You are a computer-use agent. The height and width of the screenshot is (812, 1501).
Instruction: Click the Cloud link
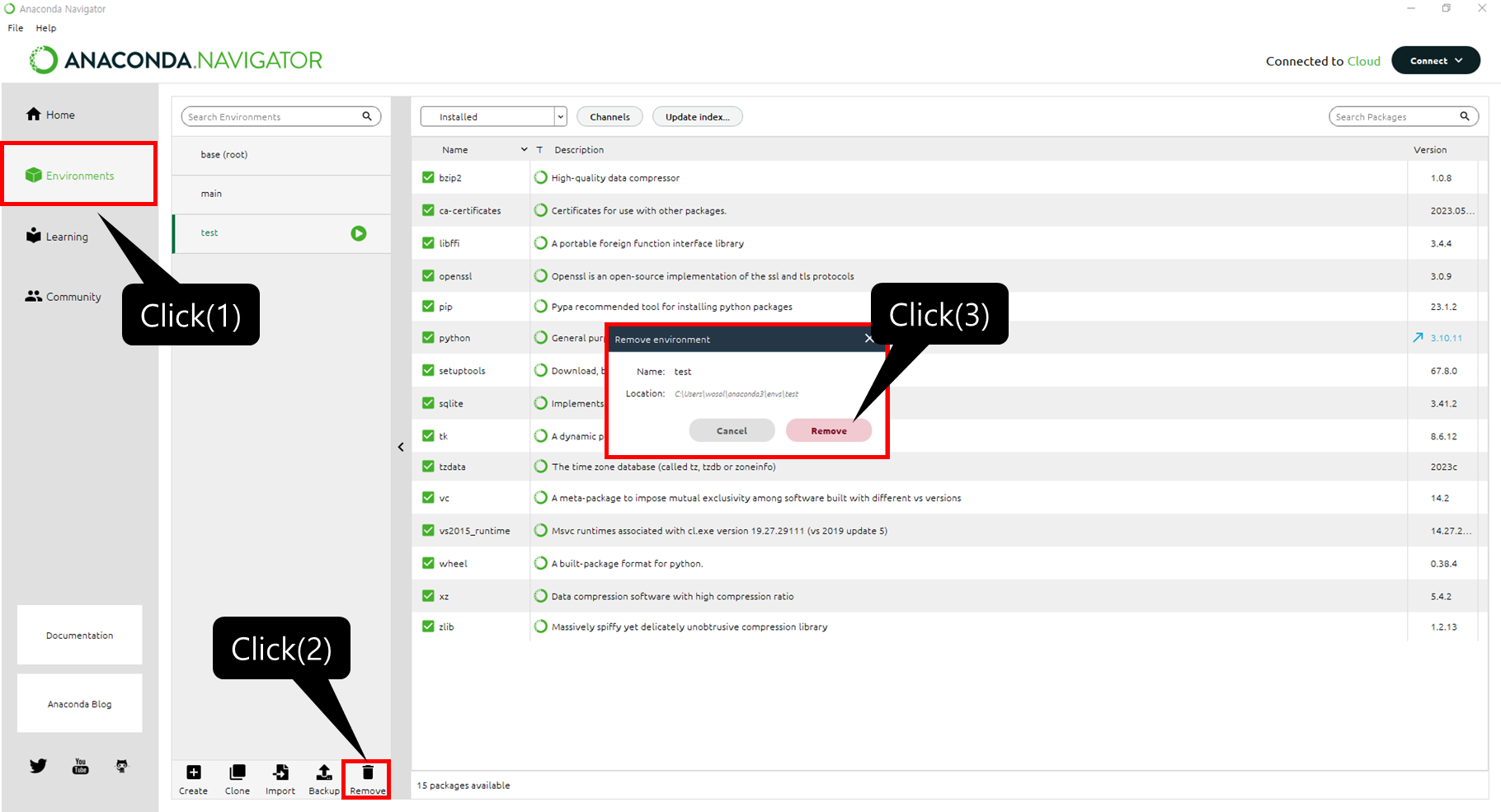[x=1364, y=61]
